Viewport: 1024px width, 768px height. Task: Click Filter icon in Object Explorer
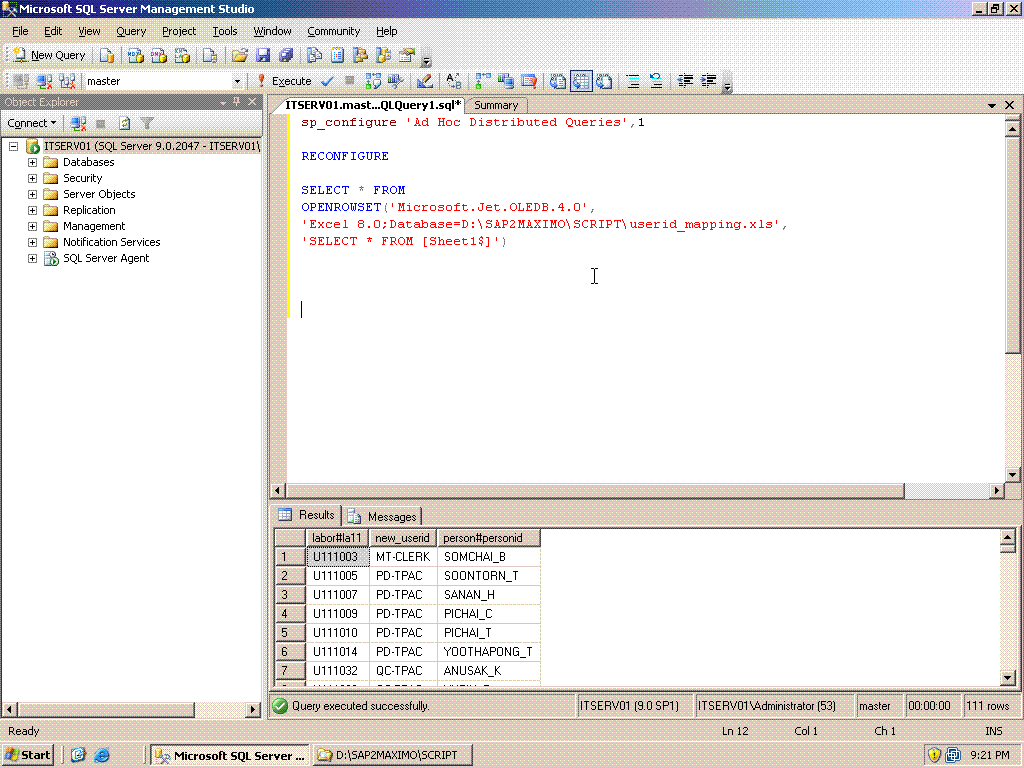point(148,123)
